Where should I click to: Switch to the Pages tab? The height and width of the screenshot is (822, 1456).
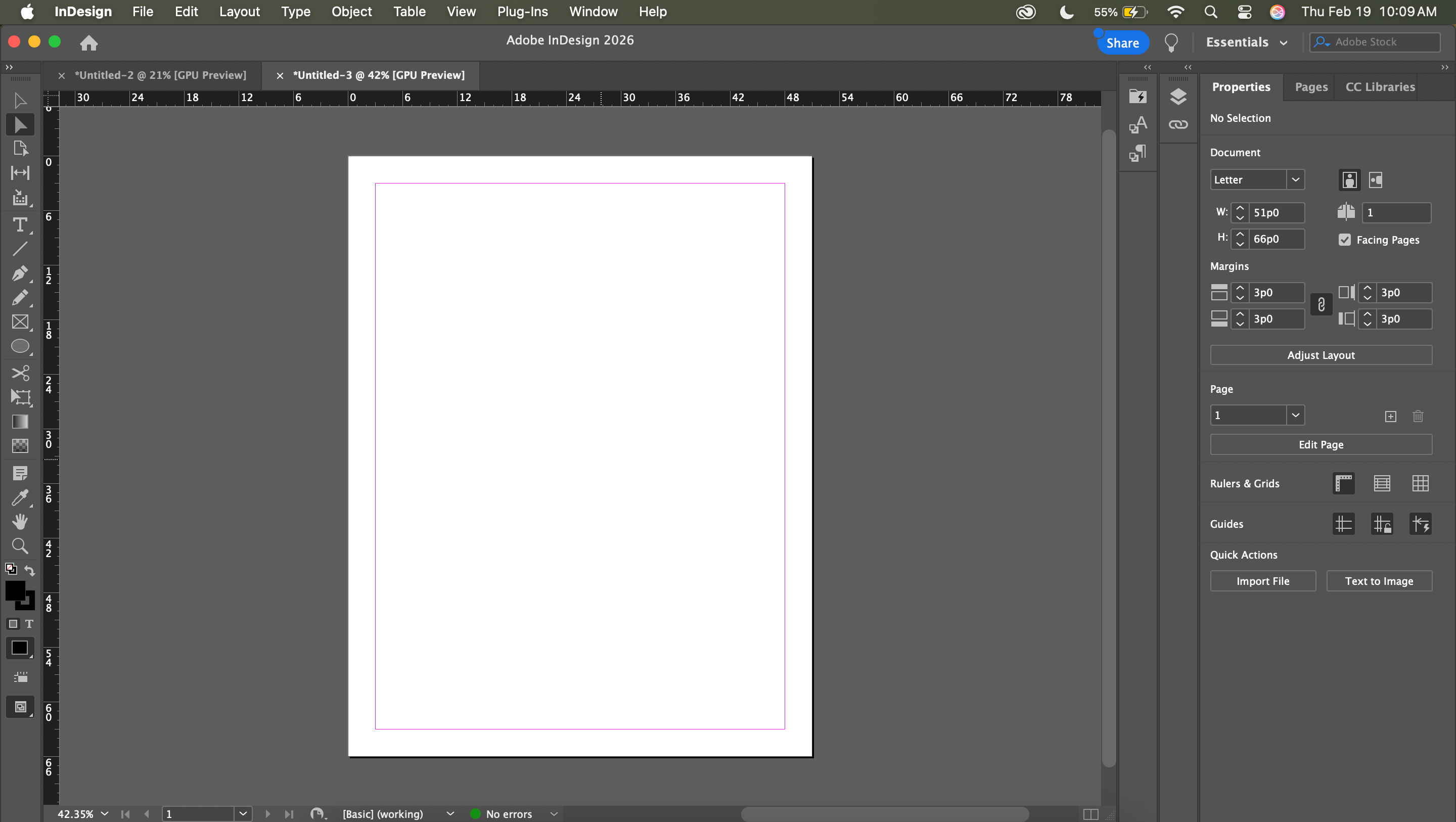tap(1311, 87)
